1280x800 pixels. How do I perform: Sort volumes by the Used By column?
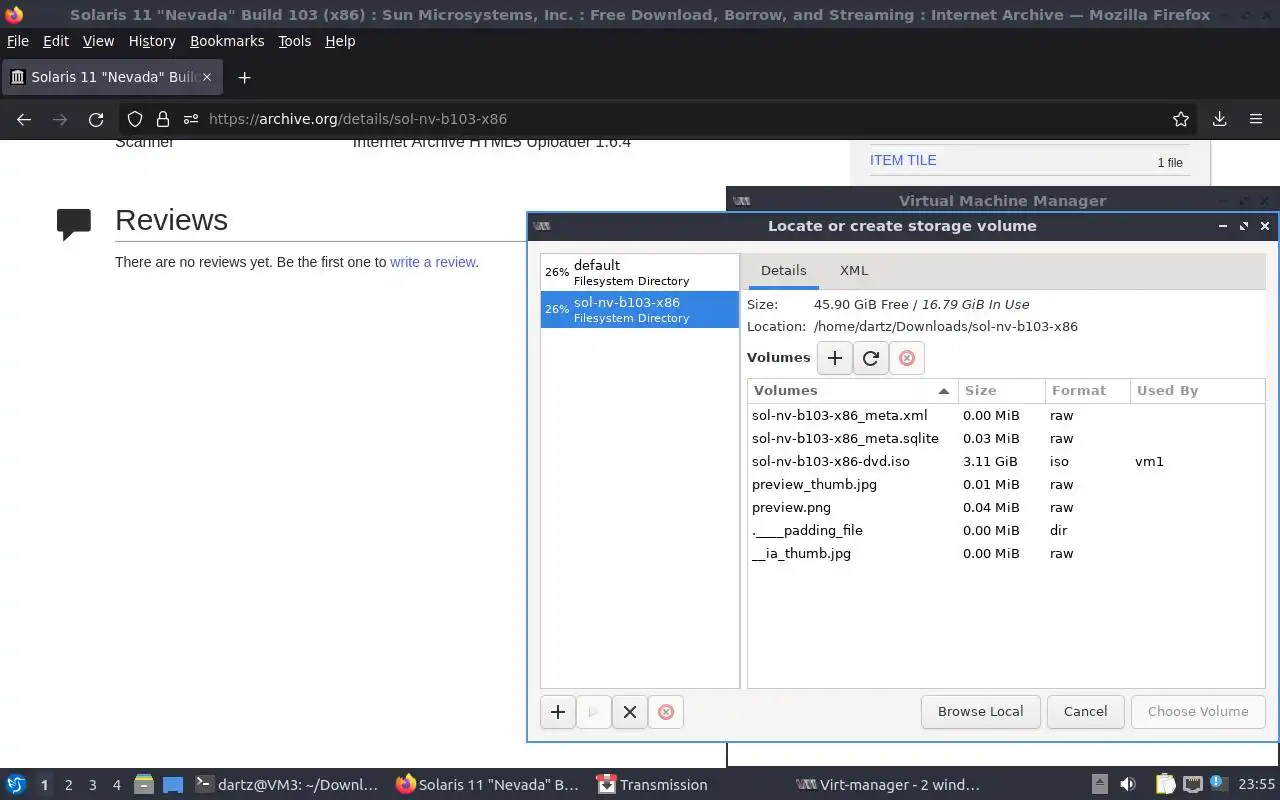(x=1197, y=391)
